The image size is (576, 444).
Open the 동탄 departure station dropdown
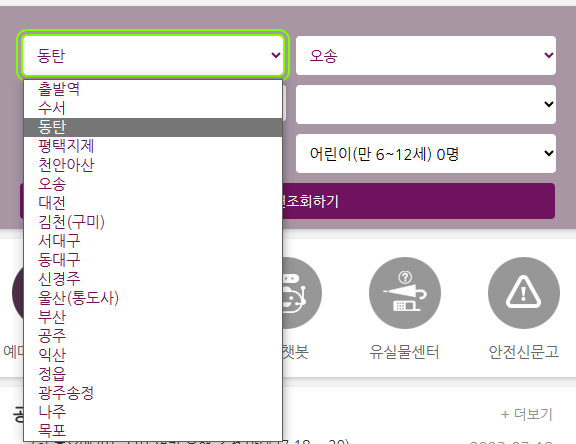pyautogui.click(x=153, y=55)
